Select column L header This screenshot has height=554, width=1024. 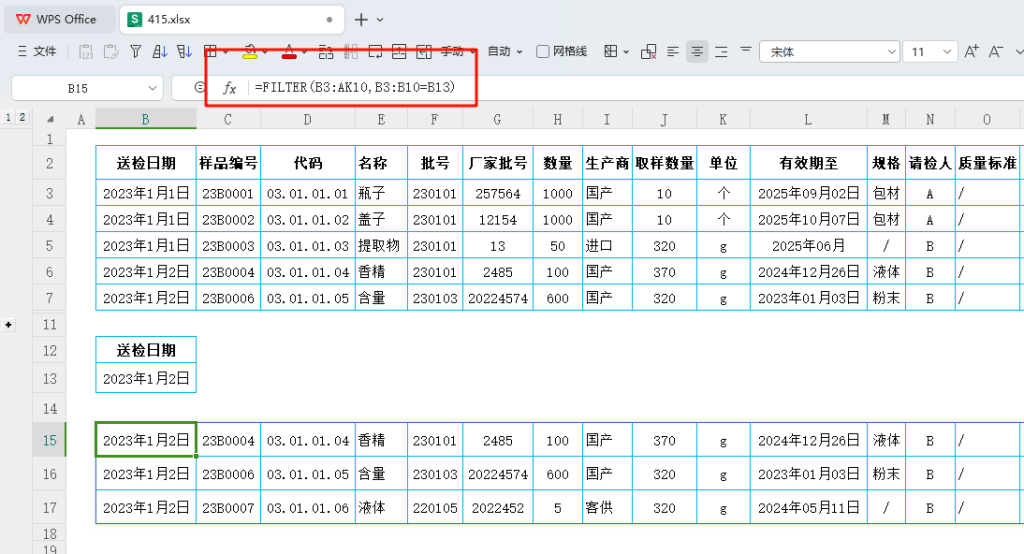[808, 120]
